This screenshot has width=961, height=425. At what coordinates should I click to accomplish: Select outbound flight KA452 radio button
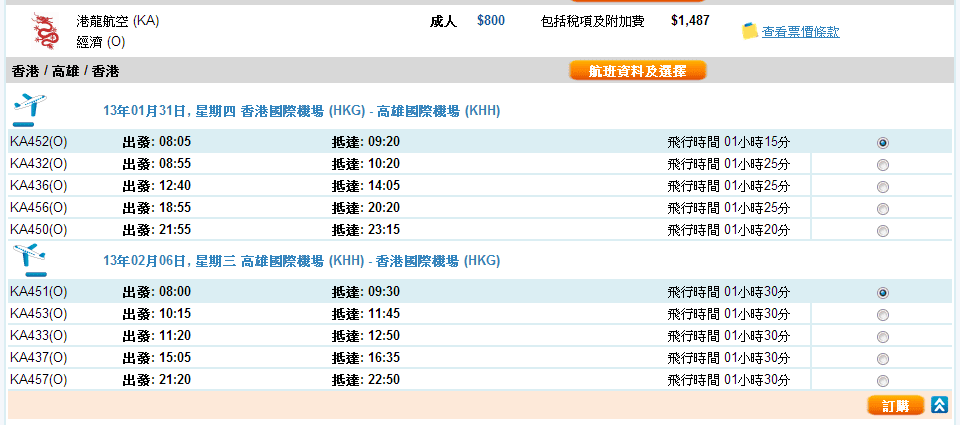[882, 143]
